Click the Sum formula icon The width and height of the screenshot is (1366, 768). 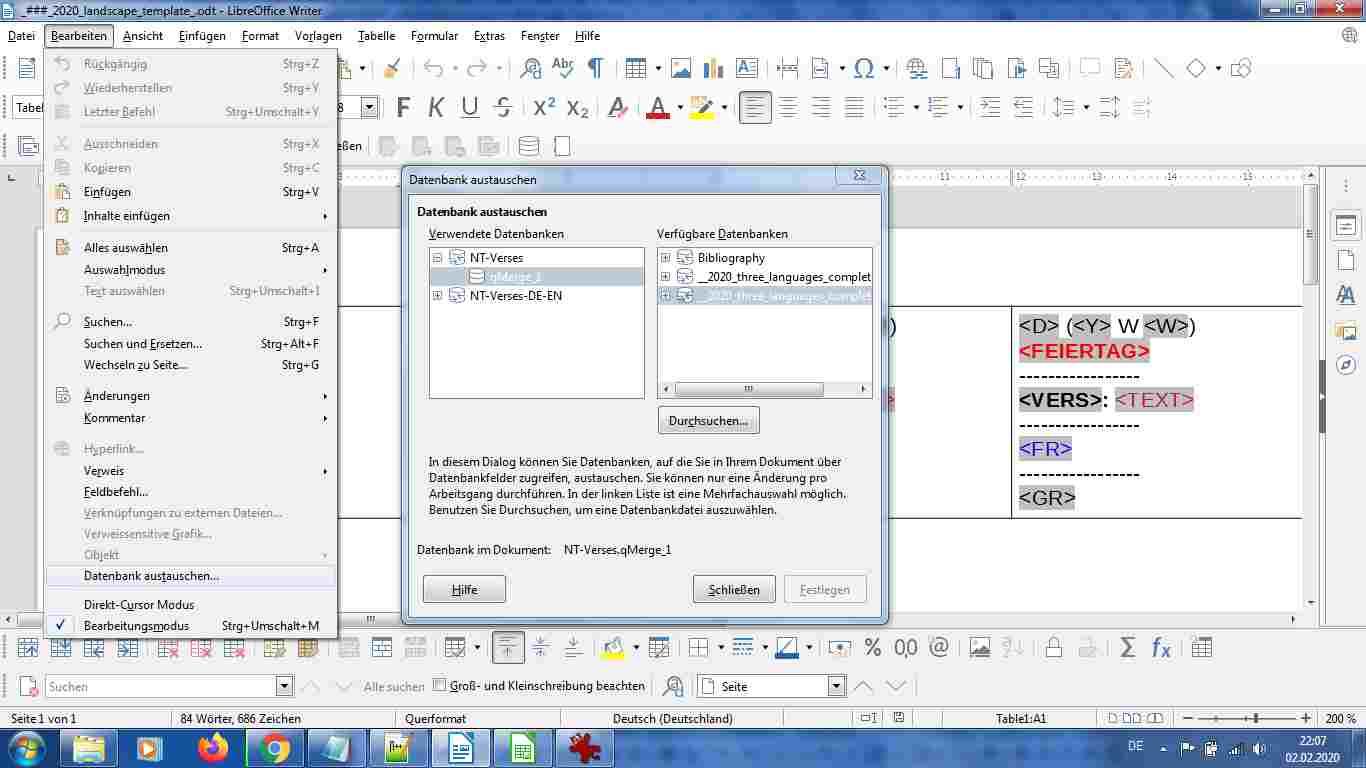coord(1128,647)
